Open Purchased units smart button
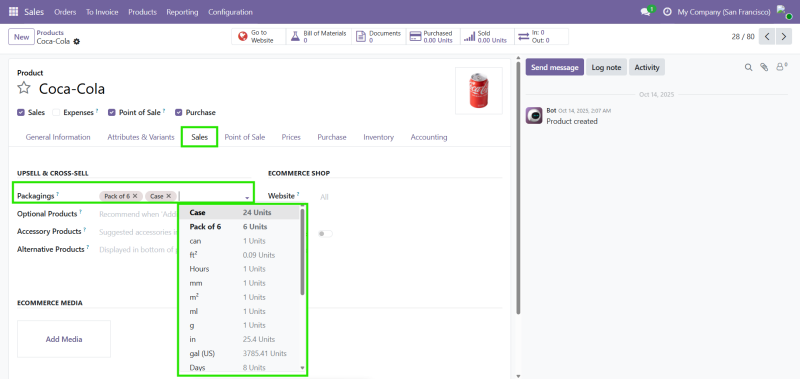This screenshot has height=379, width=800. (432, 36)
